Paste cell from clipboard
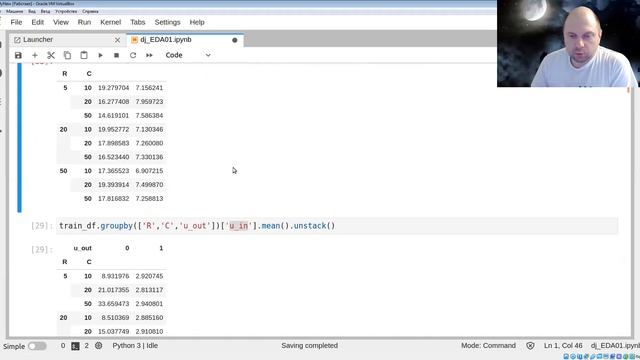640x360 pixels. [84, 55]
